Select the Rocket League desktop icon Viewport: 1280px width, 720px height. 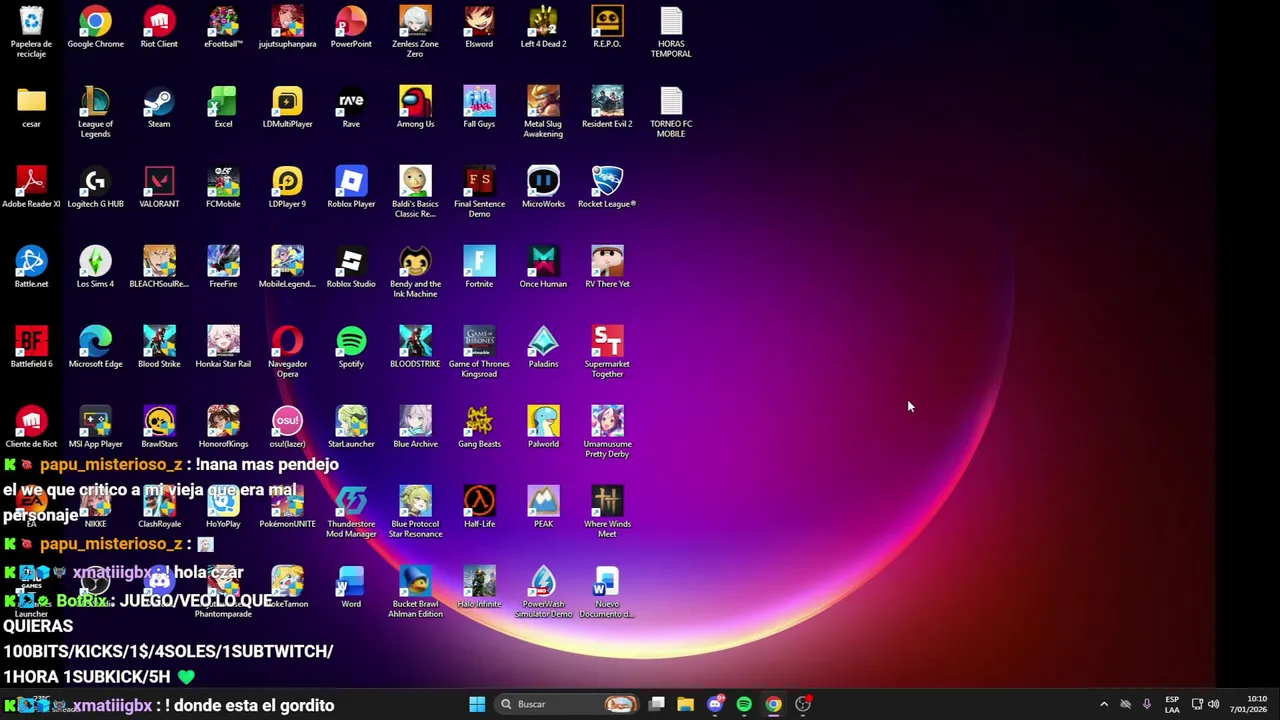[x=607, y=187]
